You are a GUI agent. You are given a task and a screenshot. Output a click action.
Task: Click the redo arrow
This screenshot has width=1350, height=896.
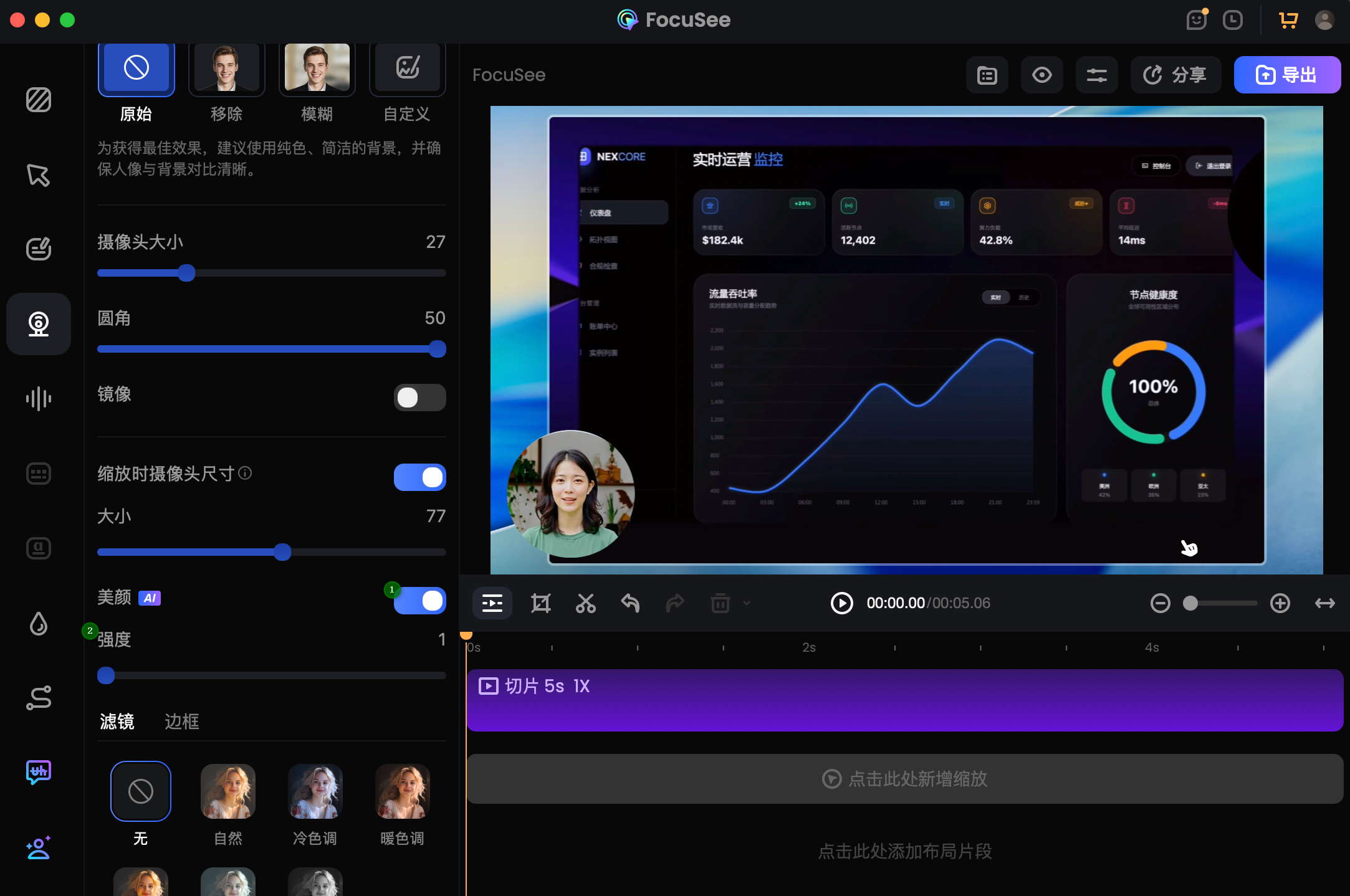point(675,603)
